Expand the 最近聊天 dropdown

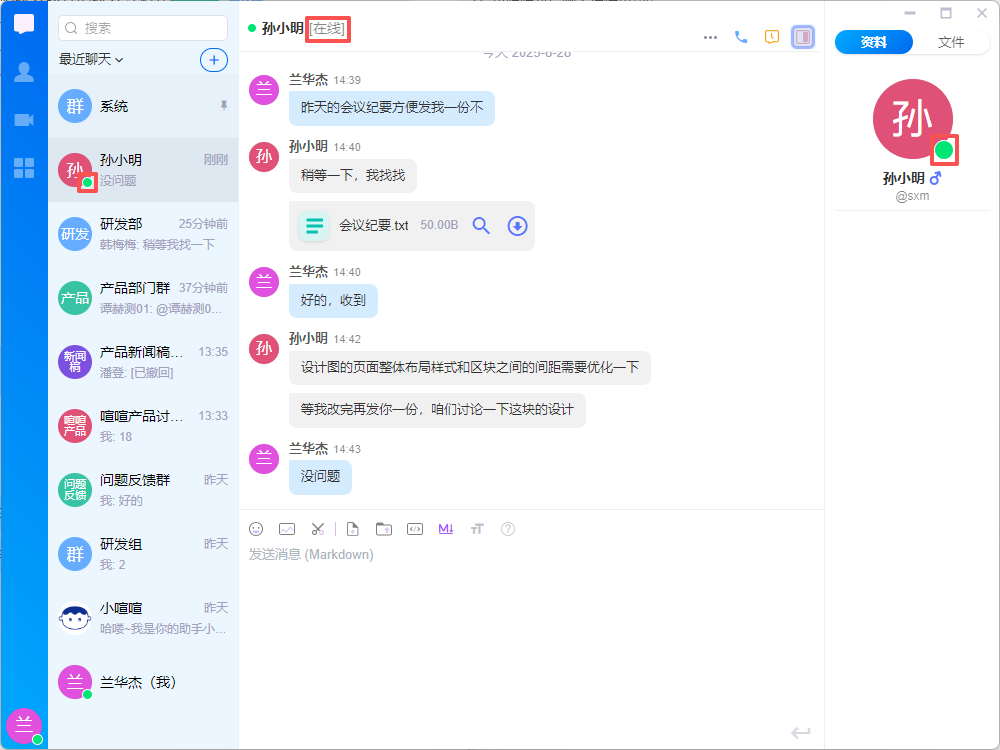click(91, 59)
